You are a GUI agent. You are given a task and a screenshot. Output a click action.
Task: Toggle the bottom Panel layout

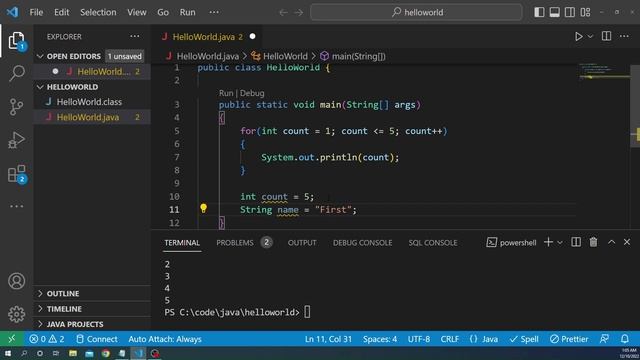(x=554, y=12)
